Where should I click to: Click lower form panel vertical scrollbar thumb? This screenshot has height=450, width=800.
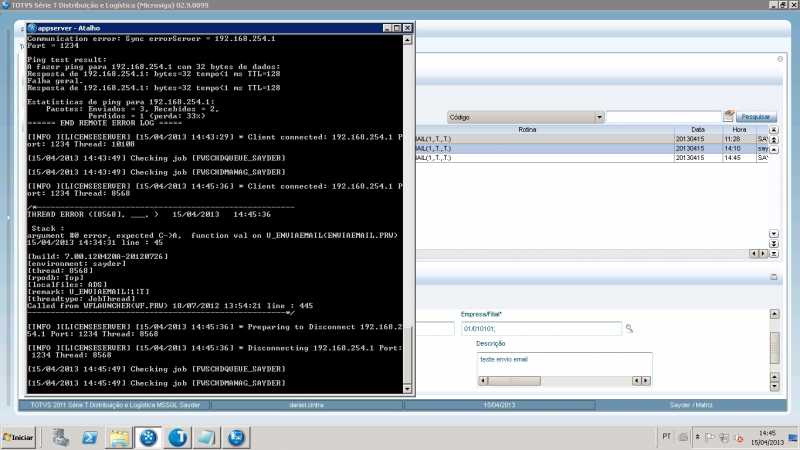(774, 347)
